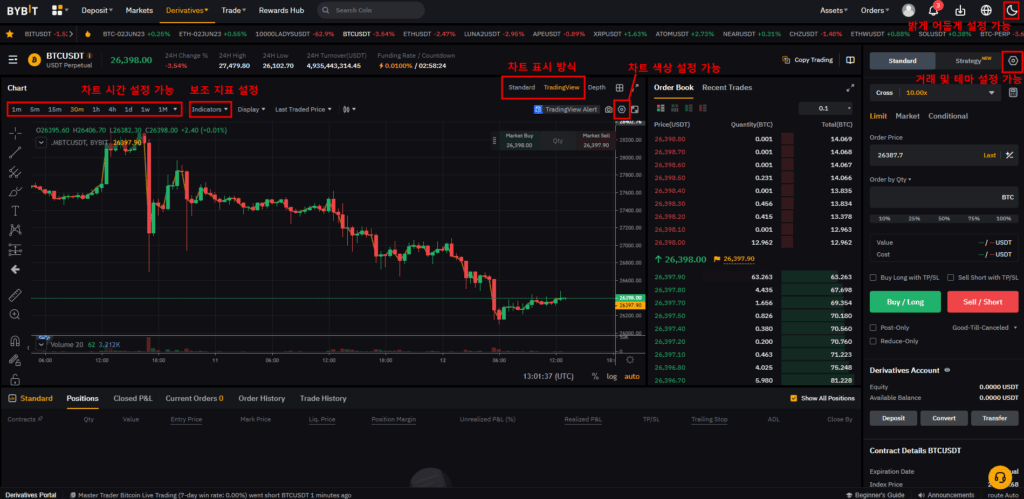
Task: Switch to the Market order tab
Action: pyautogui.click(x=907, y=116)
